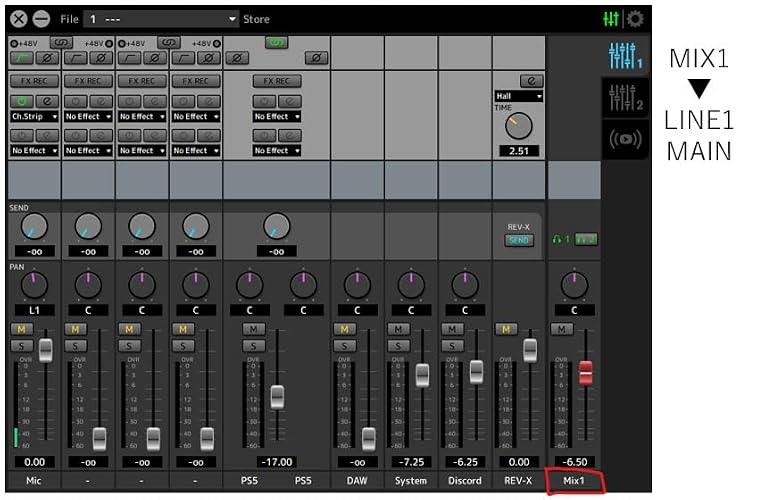Screen dimensions: 757x500
Task: Turn off the Mic Ch.Strip effect power
Action: [22, 101]
